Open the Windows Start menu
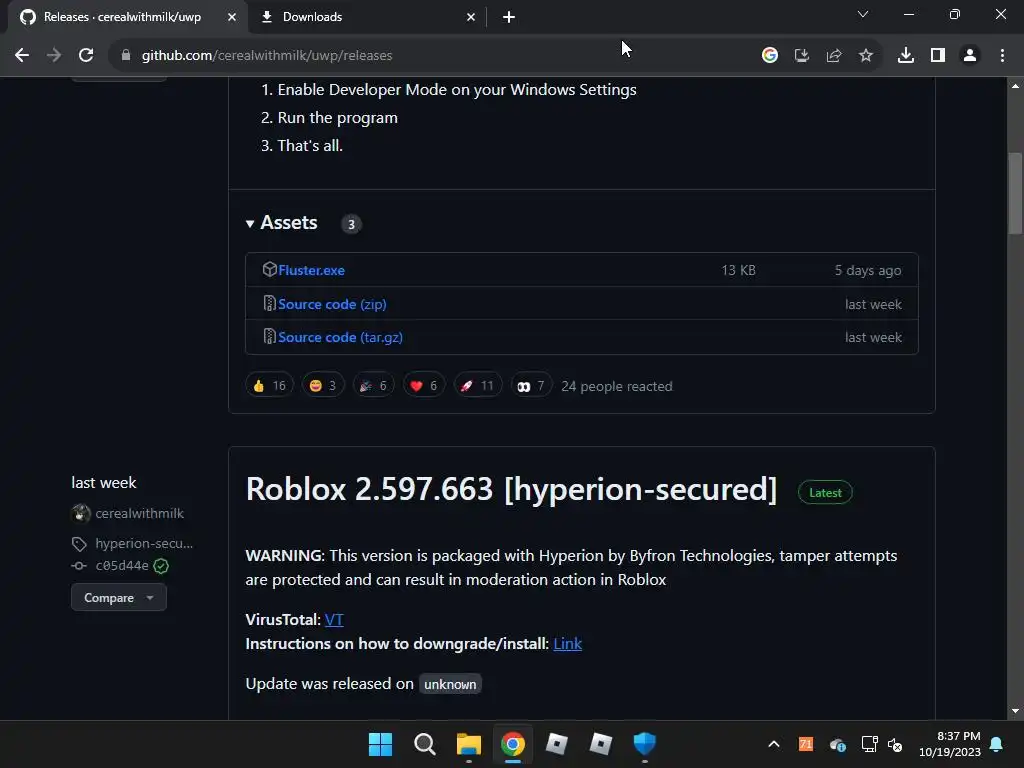The width and height of the screenshot is (1024, 768). (381, 744)
